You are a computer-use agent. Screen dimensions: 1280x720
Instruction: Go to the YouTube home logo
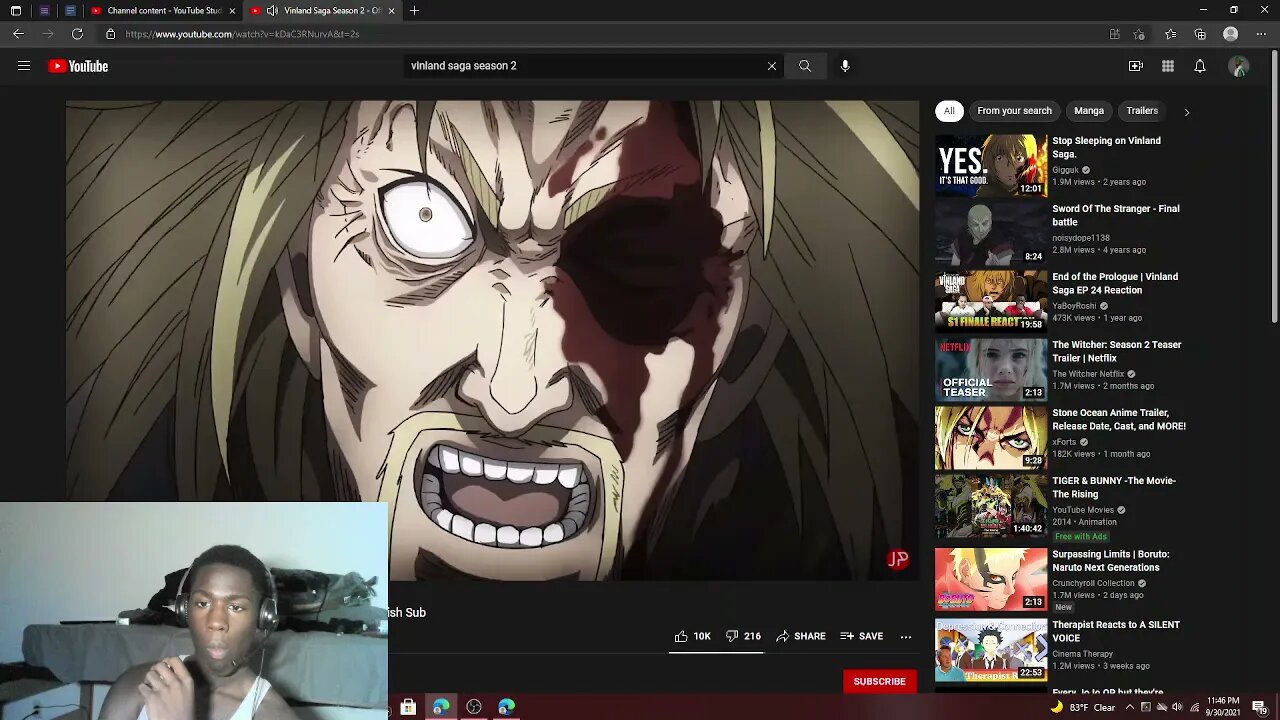click(x=78, y=66)
